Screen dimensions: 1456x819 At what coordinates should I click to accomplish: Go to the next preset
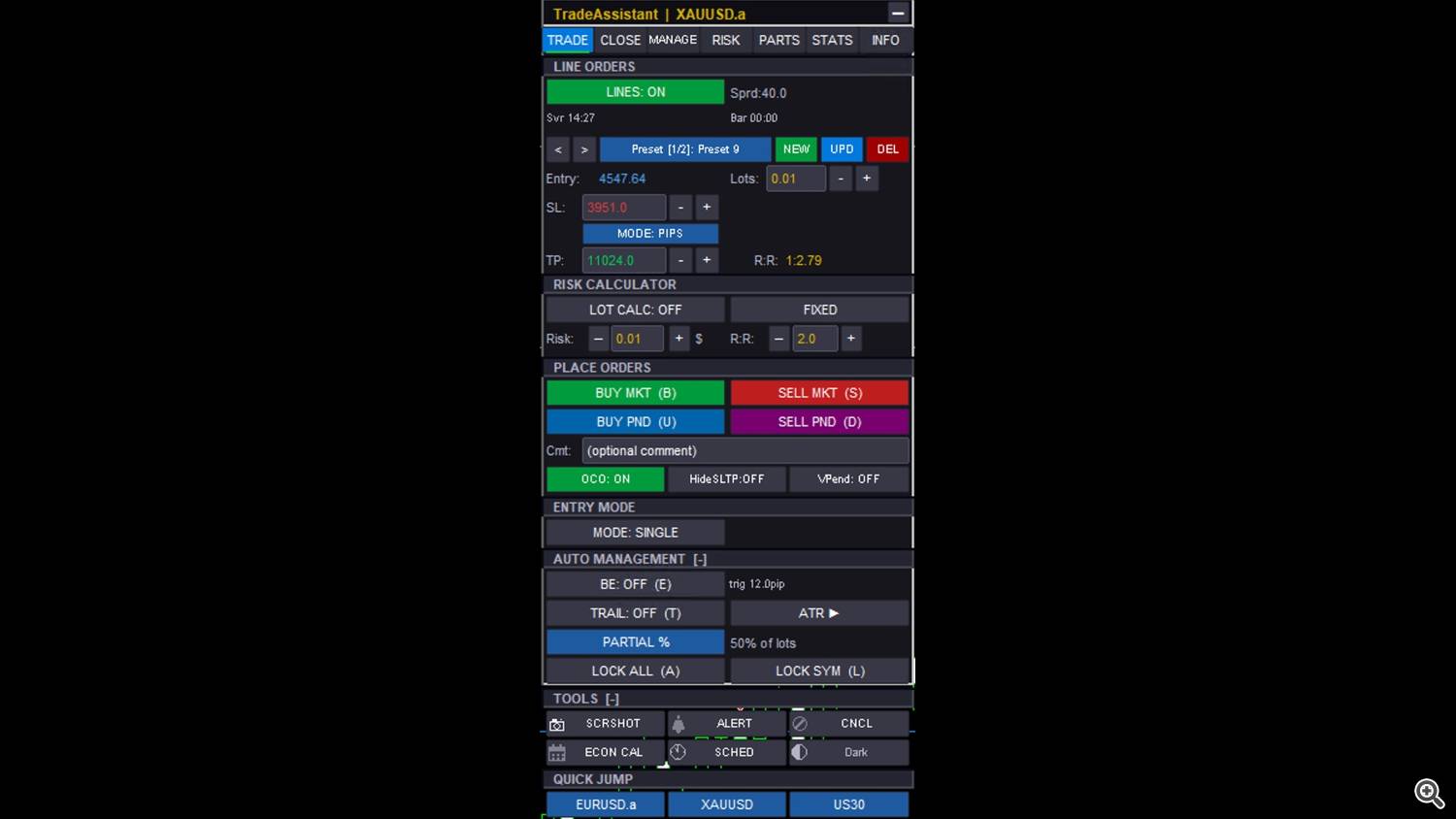point(583,149)
